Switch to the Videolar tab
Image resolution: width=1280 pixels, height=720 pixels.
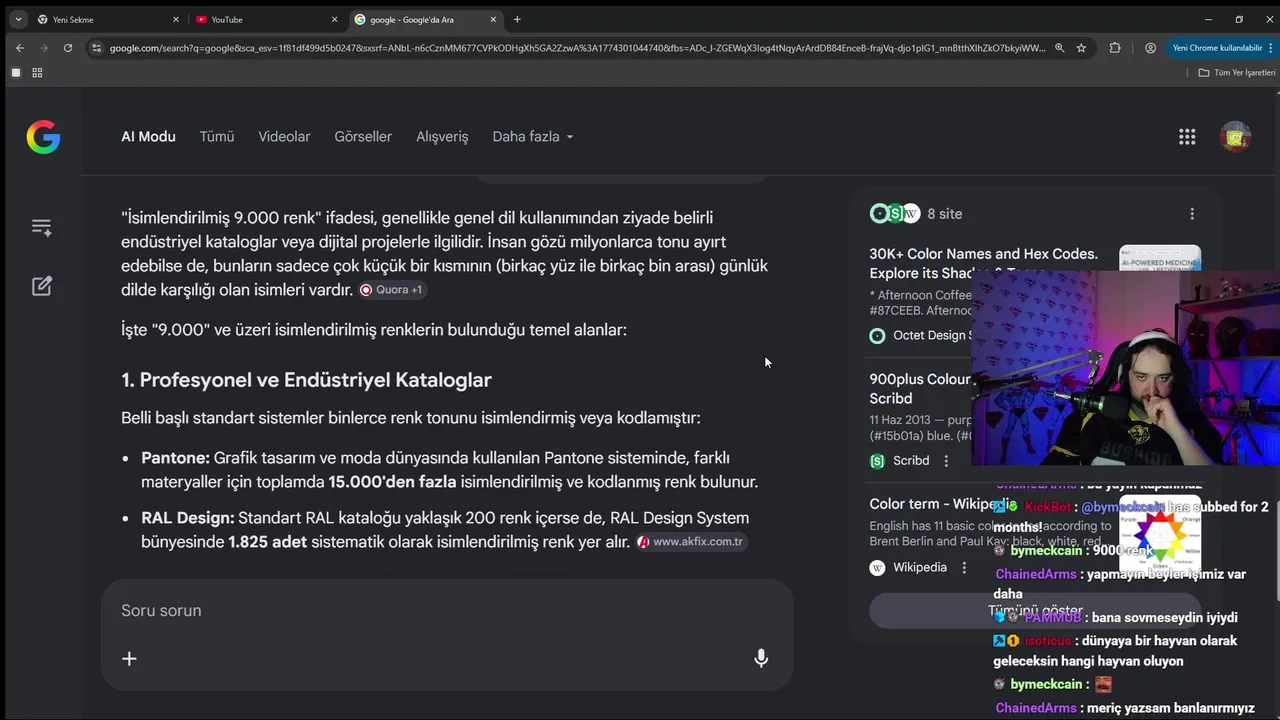pos(284,137)
